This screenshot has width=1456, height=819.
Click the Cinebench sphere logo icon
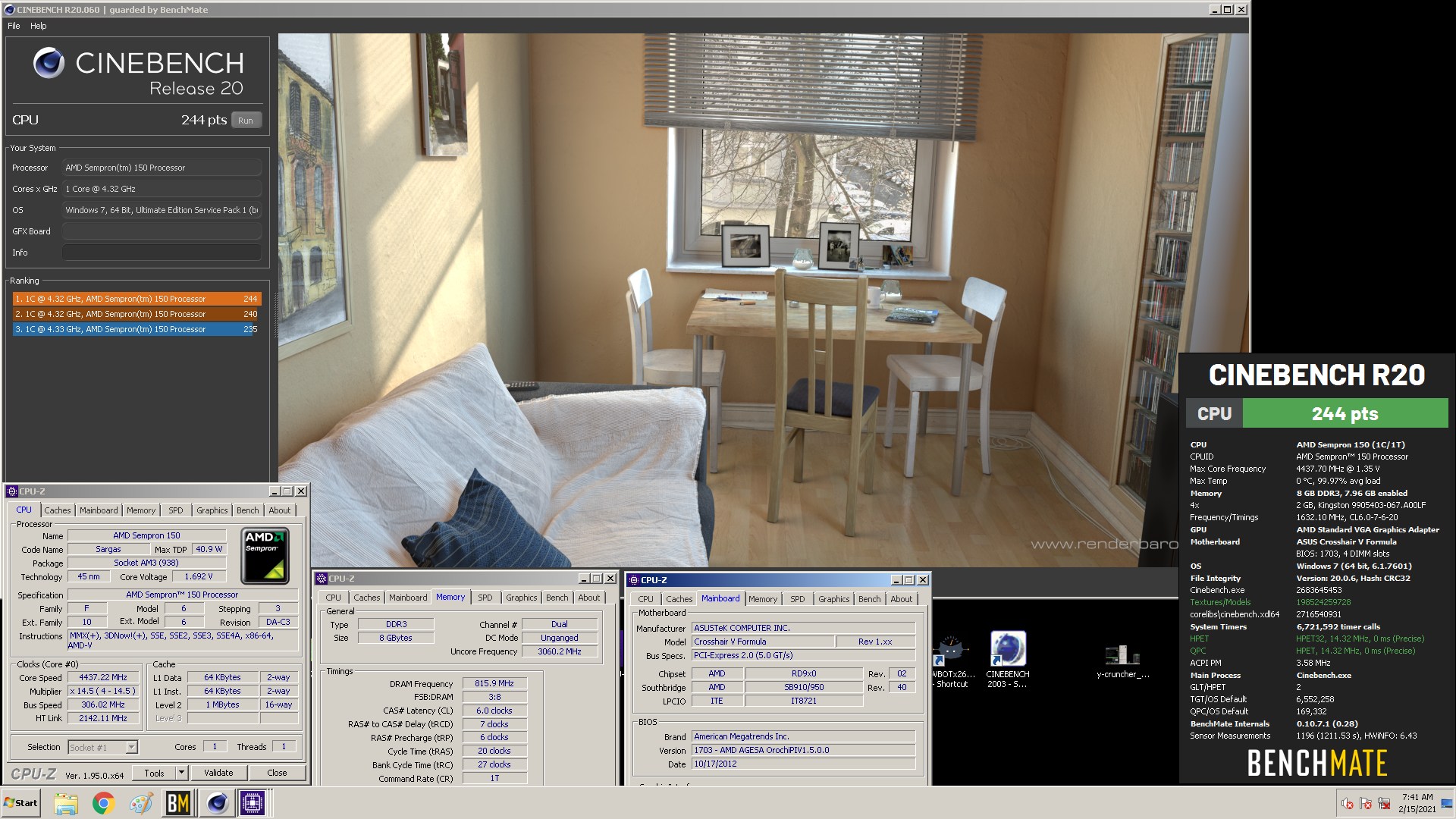pyautogui.click(x=49, y=64)
